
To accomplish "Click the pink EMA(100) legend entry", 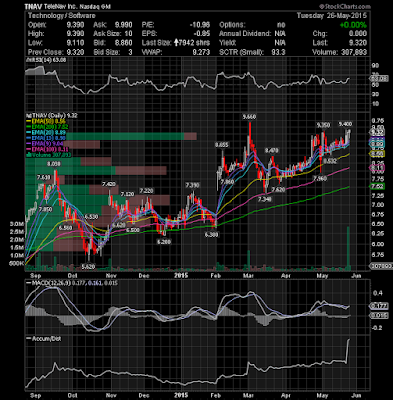I will click(48, 149).
